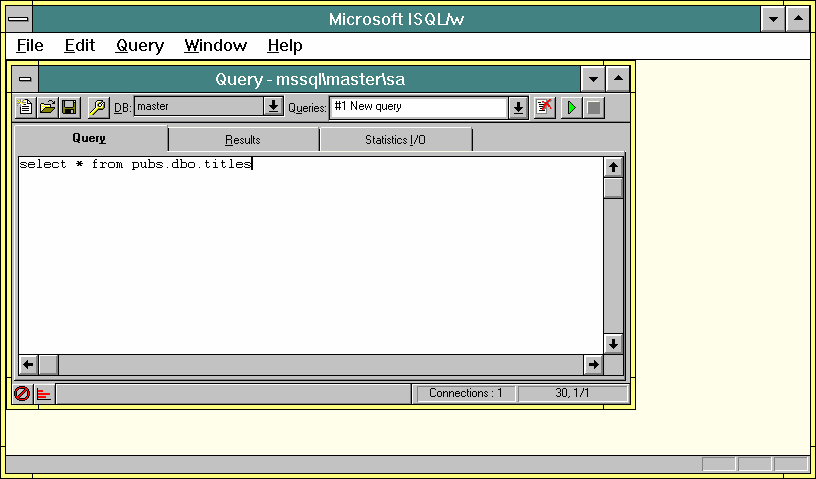Viewport: 816px width, 479px height.
Task: Switch to the Query tab
Action: (91, 138)
